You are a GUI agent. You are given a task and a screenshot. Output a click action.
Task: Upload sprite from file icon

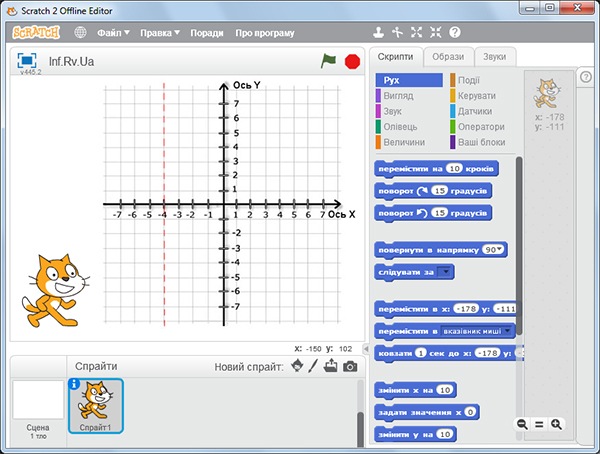[x=331, y=367]
